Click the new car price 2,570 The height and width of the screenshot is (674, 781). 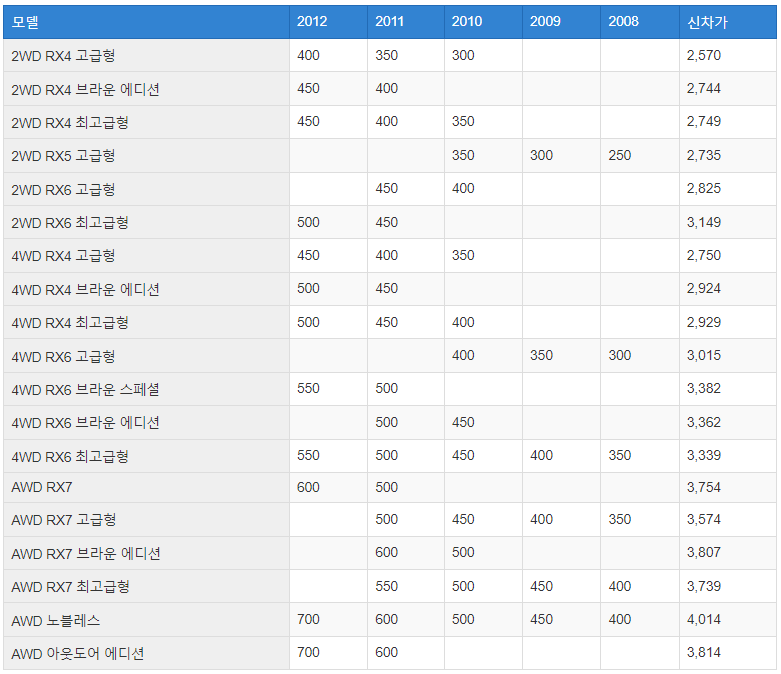tap(704, 55)
